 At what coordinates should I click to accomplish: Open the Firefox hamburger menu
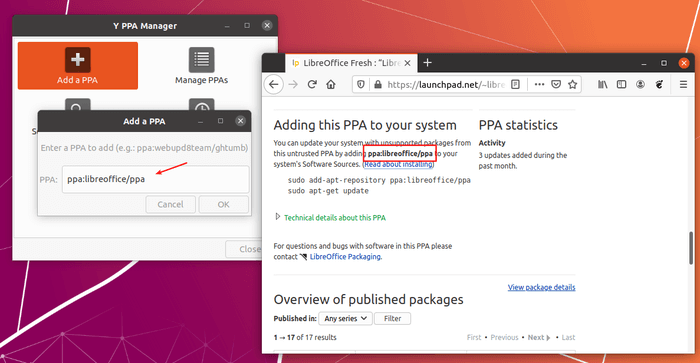tap(683, 84)
